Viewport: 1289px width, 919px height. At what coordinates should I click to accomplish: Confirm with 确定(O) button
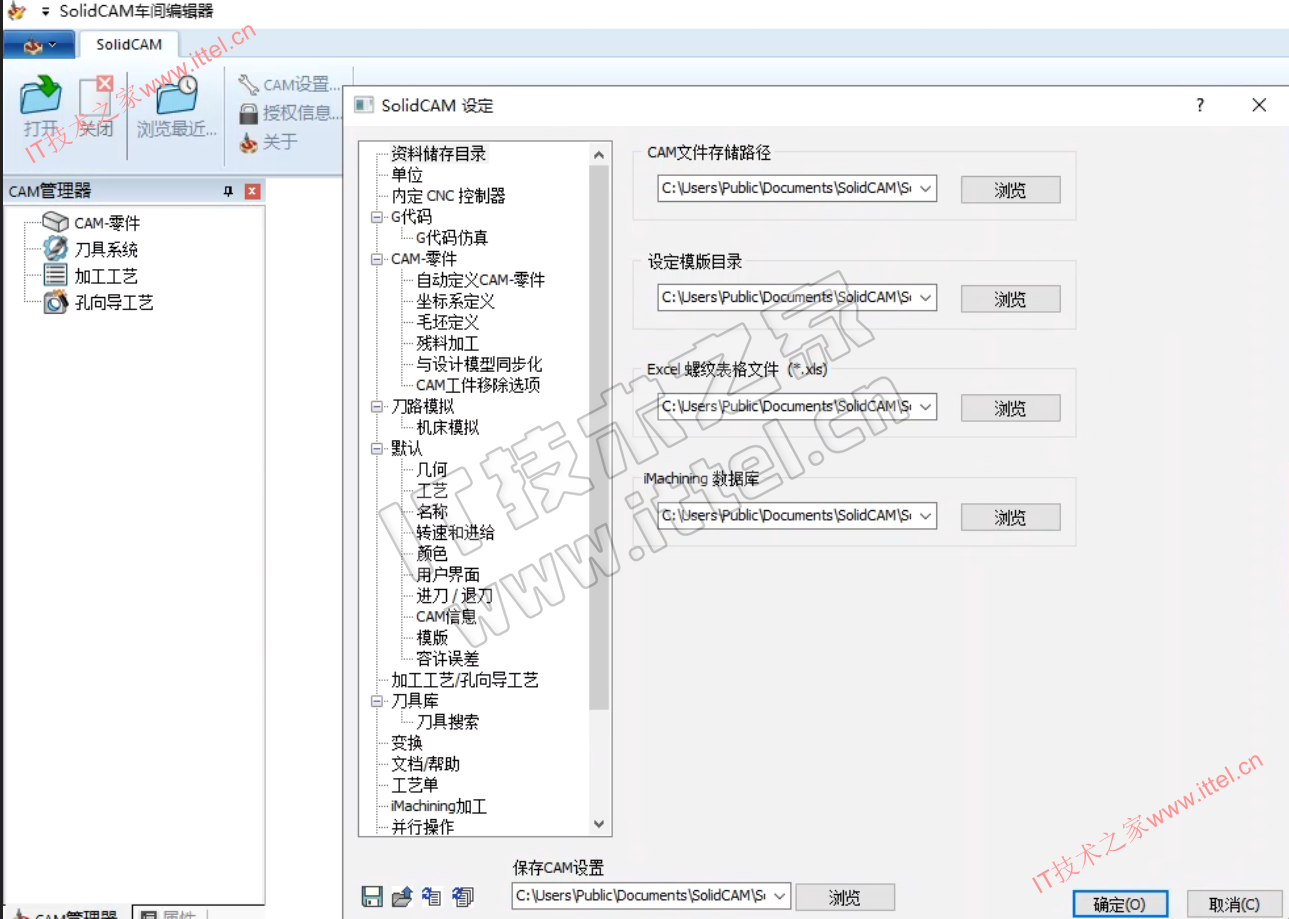click(1119, 904)
